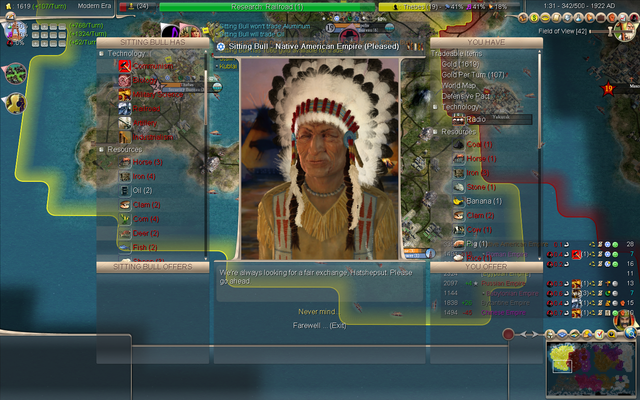Open the Finance Advisor dollar icon
The height and width of the screenshot is (400, 640).
coord(534,18)
